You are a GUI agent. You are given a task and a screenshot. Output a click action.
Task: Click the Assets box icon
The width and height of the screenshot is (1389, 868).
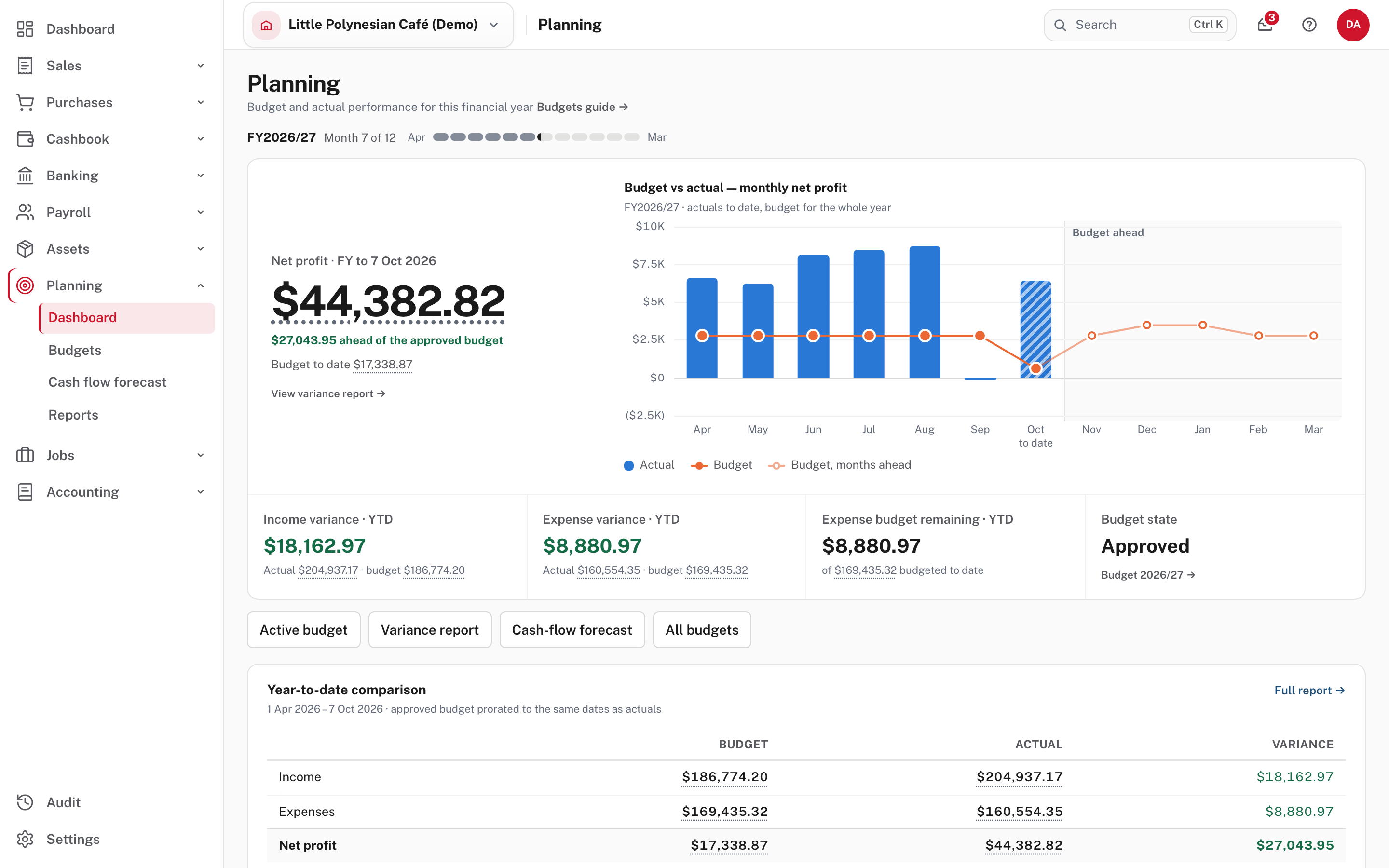click(x=25, y=249)
